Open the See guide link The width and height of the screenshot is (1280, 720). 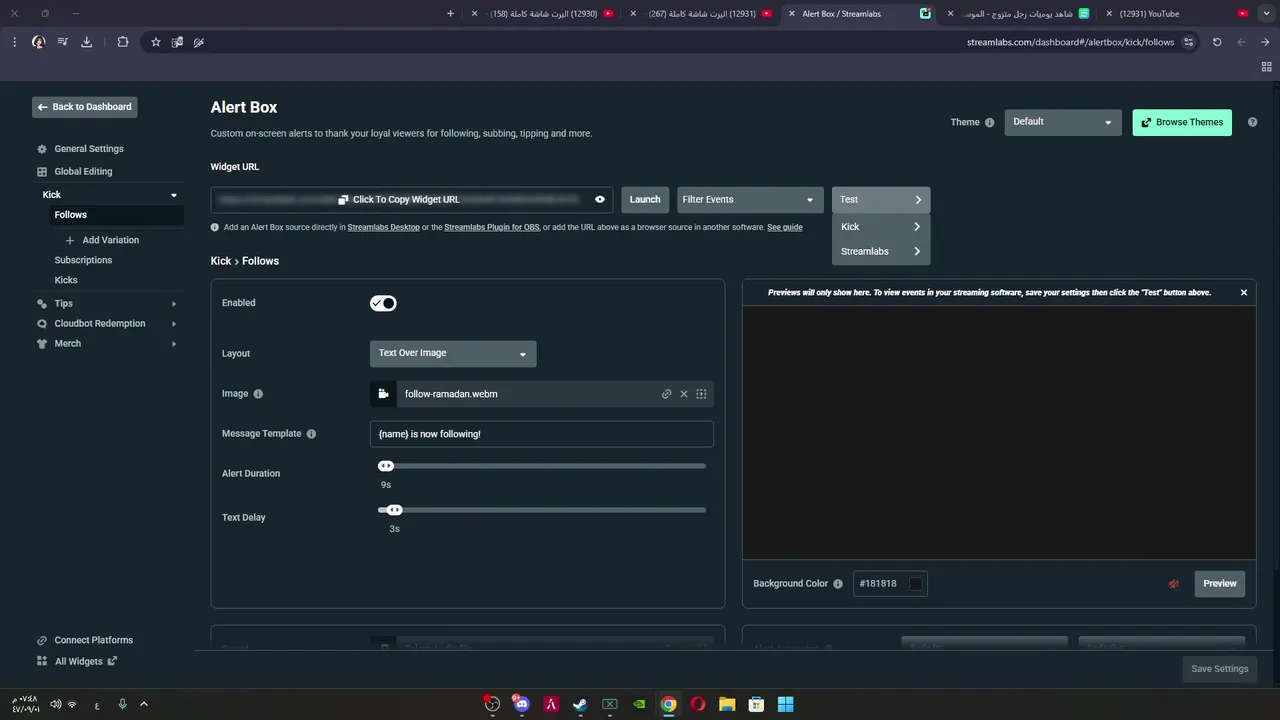tap(785, 228)
